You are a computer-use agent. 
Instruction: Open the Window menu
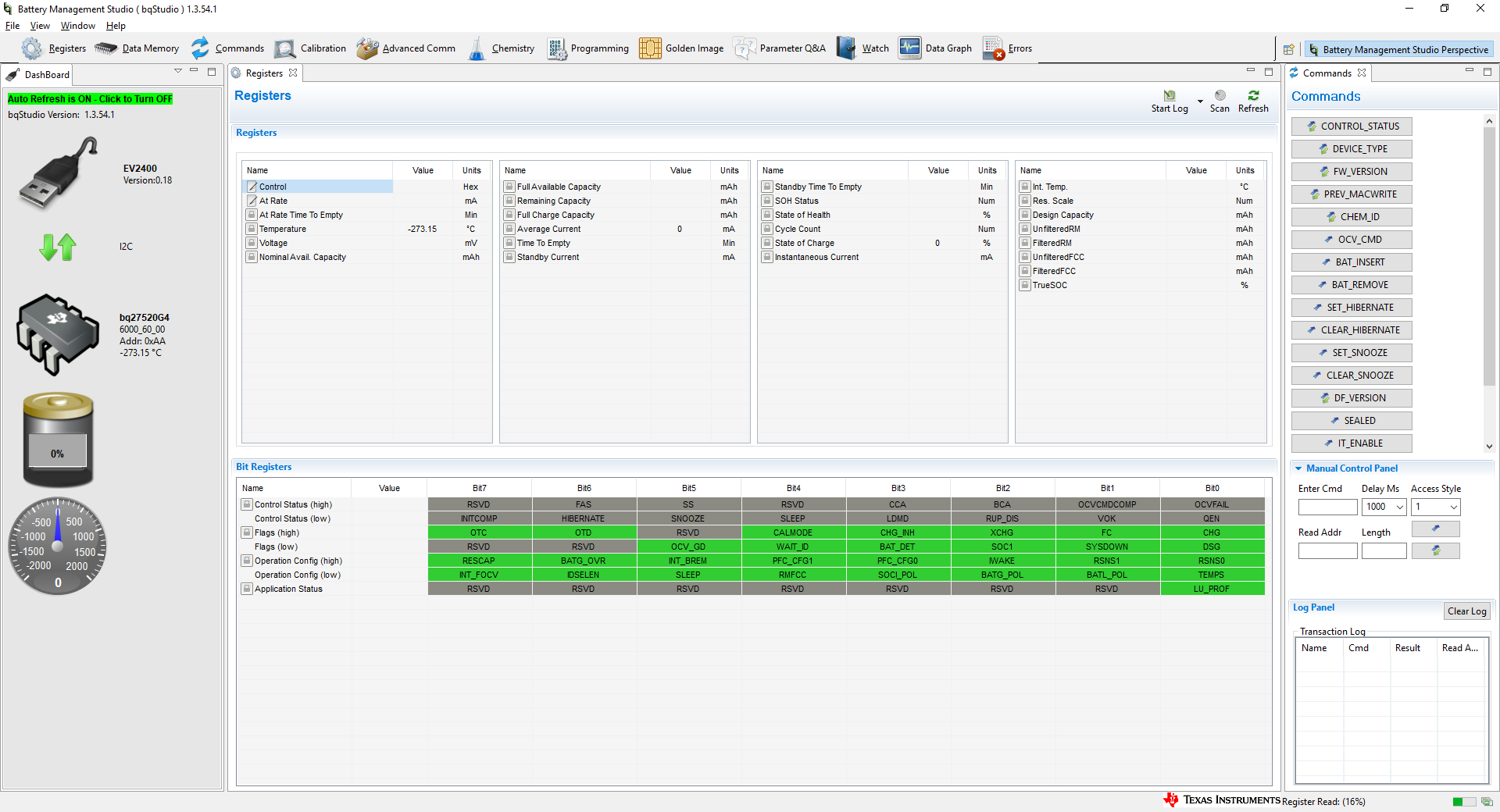pyautogui.click(x=78, y=26)
